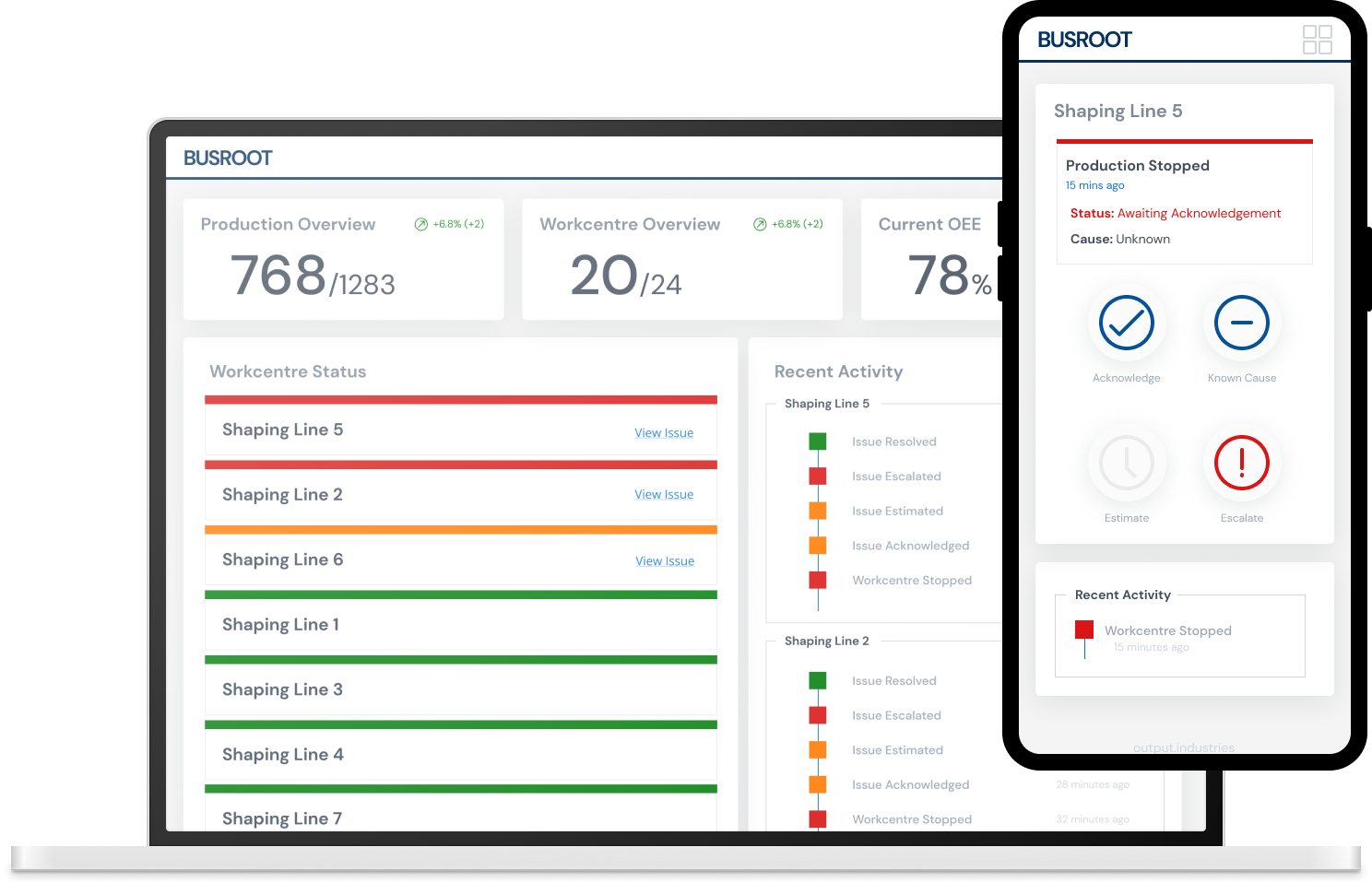Click the red Workcentre Stopped marker on the phone
This screenshot has width=1372, height=883.
(1084, 630)
